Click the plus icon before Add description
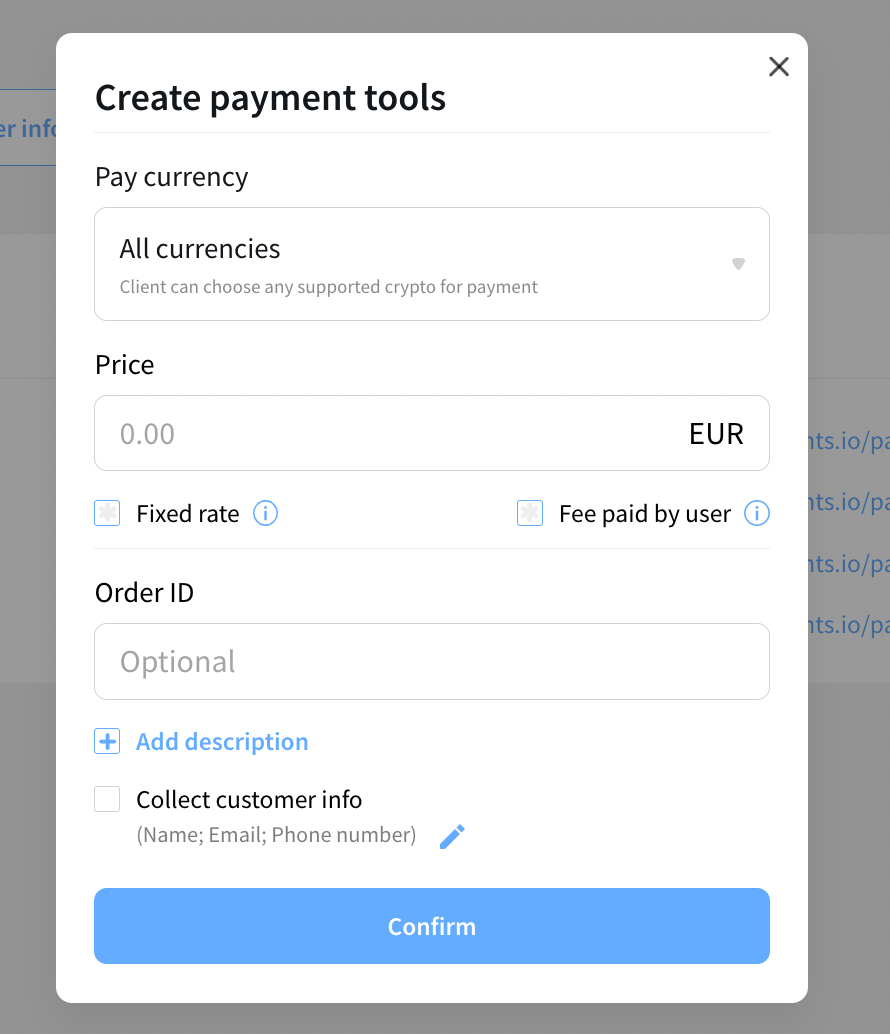Viewport: 890px width, 1034px height. tap(107, 742)
